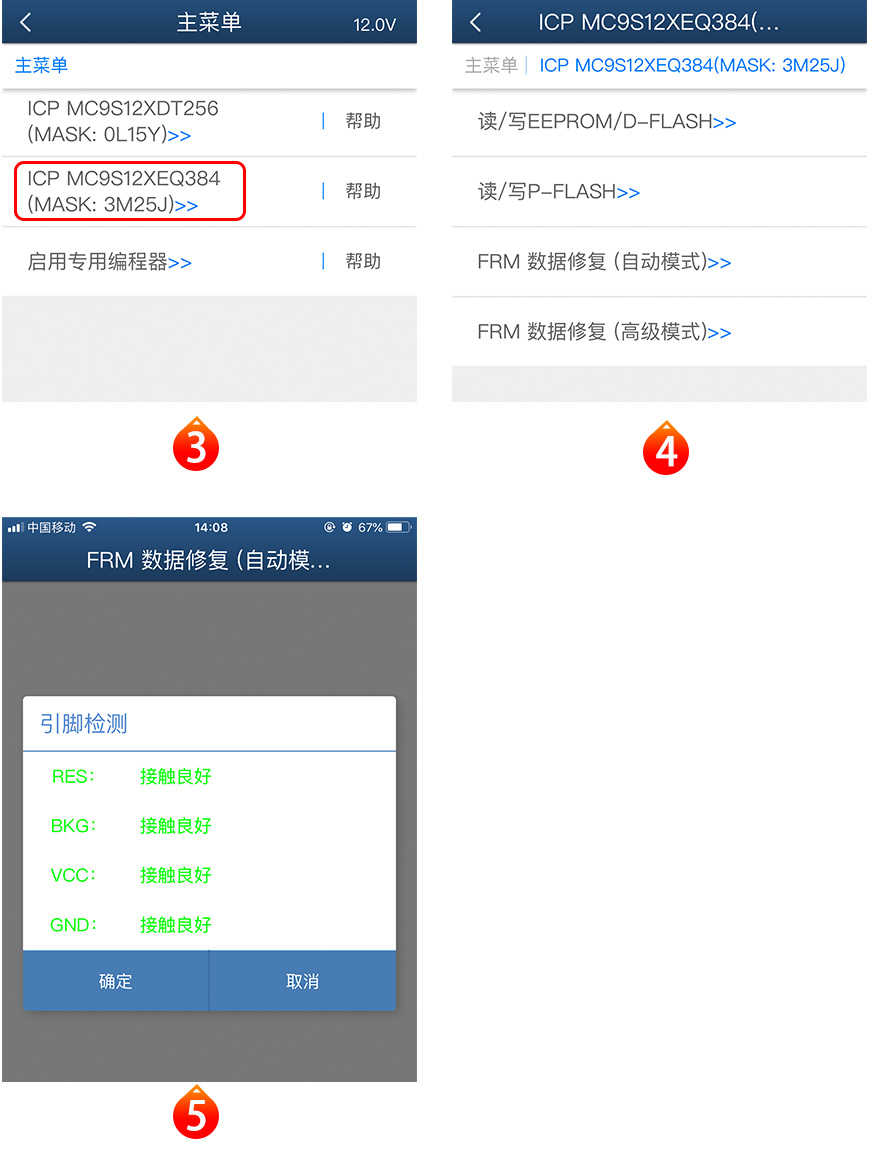Tap the 12.0V voltage indicator

tap(374, 25)
